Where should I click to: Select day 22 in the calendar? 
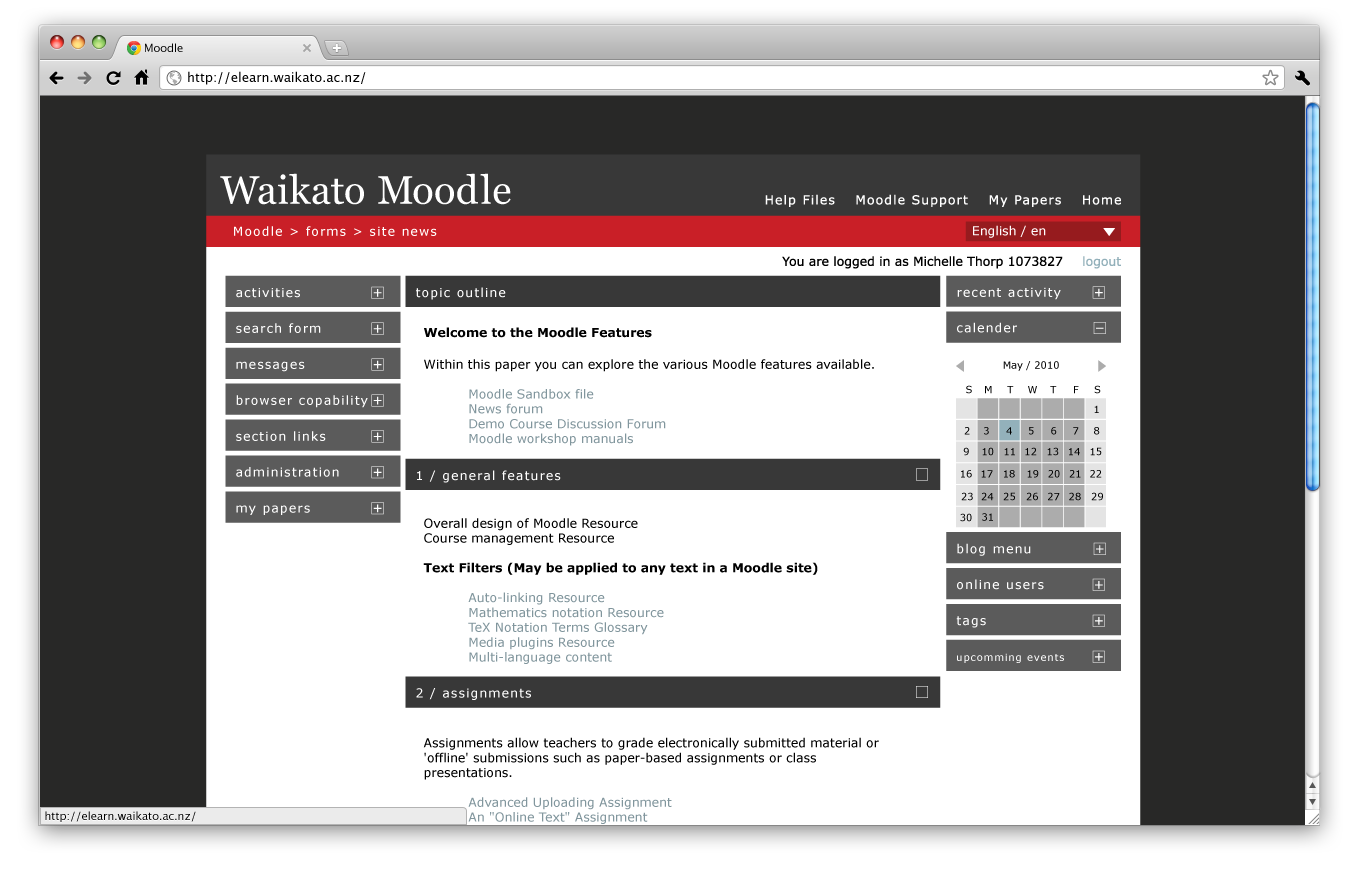click(1096, 474)
